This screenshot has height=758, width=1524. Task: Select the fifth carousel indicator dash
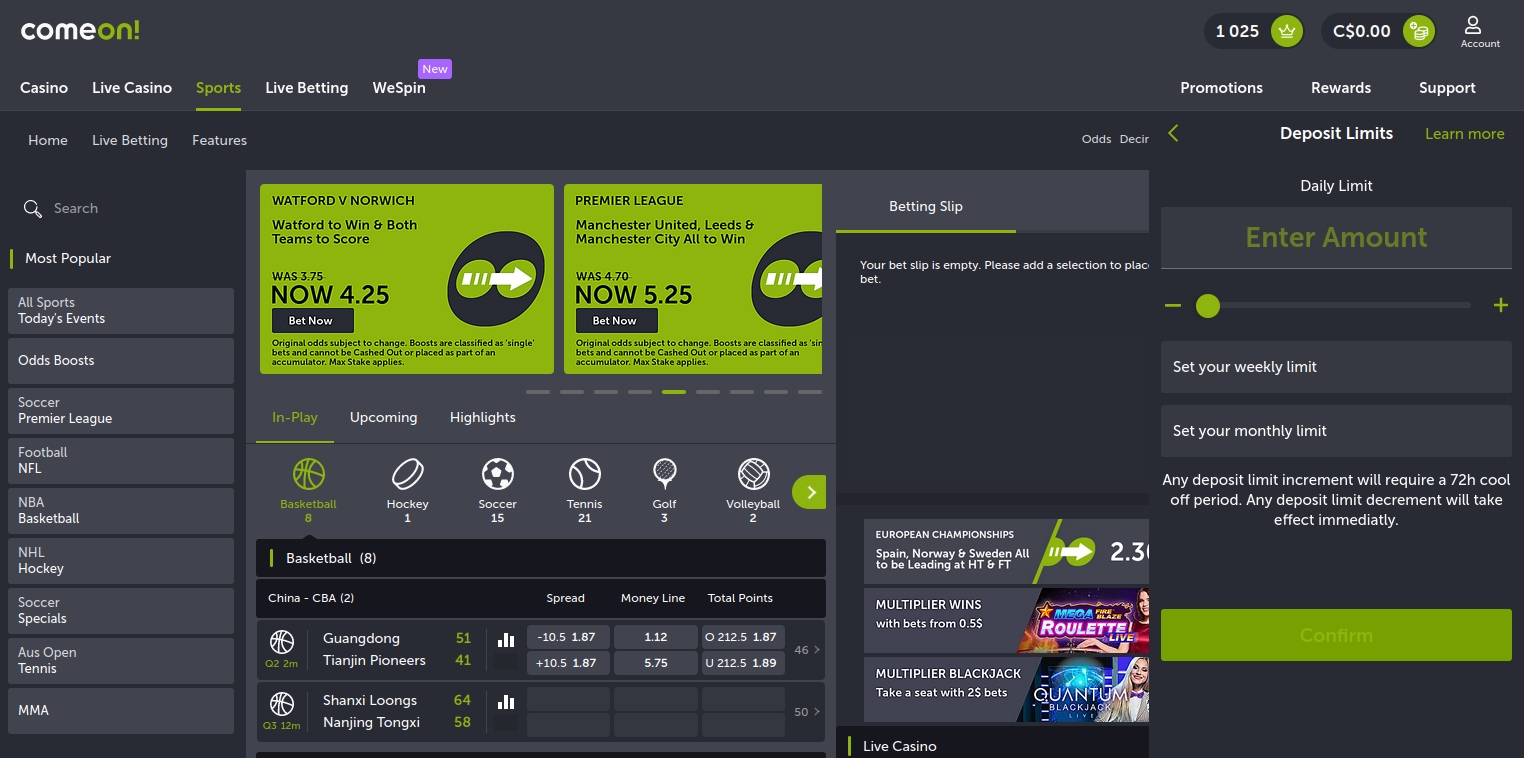pyautogui.click(x=674, y=392)
